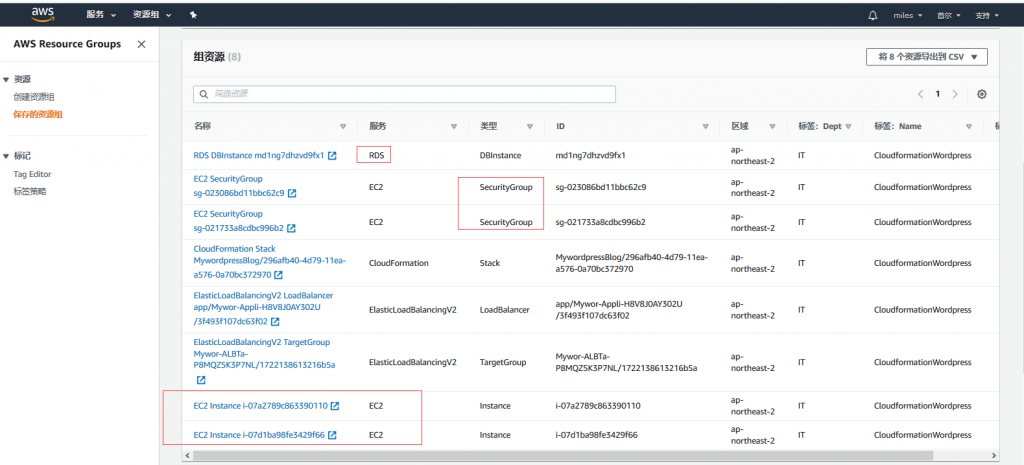The image size is (1024, 465).
Task: Sort table by 服务 column arrow
Action: pyautogui.click(x=454, y=126)
